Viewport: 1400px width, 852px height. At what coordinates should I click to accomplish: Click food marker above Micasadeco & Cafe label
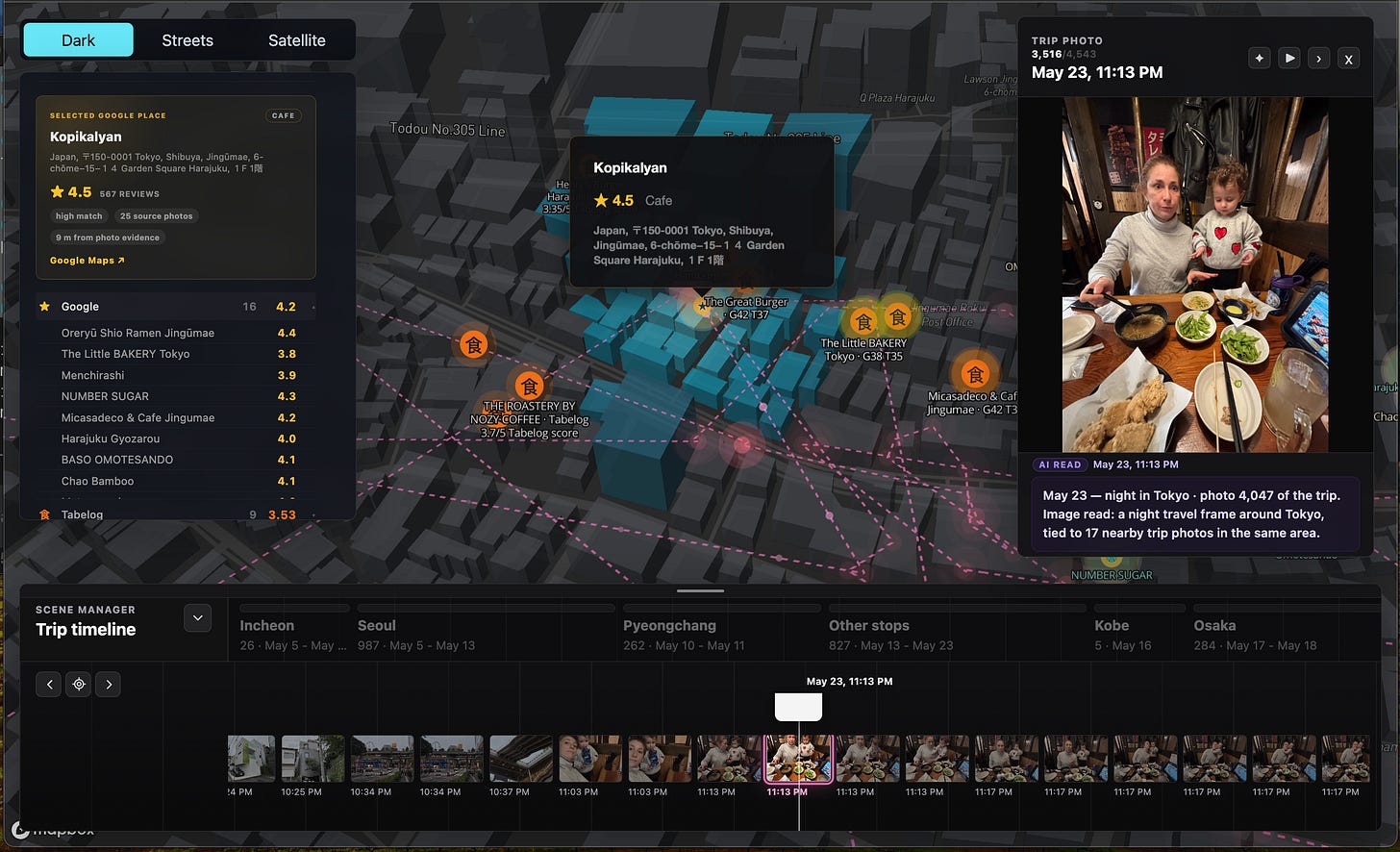pyautogui.click(x=975, y=374)
